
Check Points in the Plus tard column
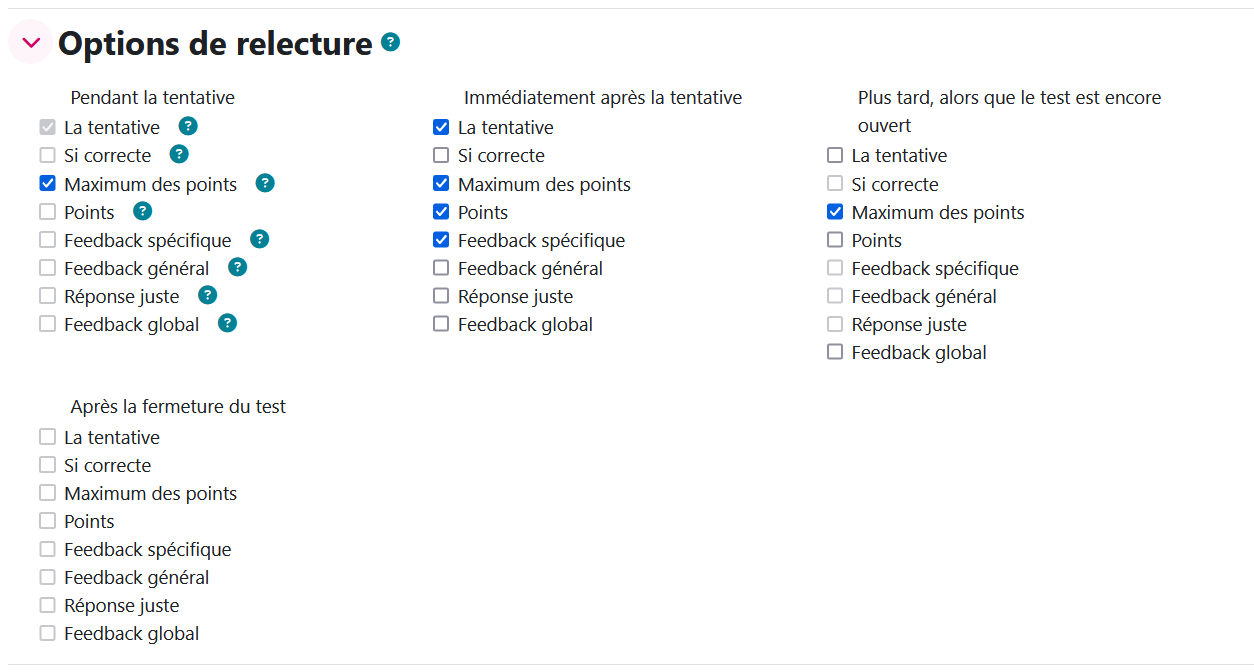835,240
